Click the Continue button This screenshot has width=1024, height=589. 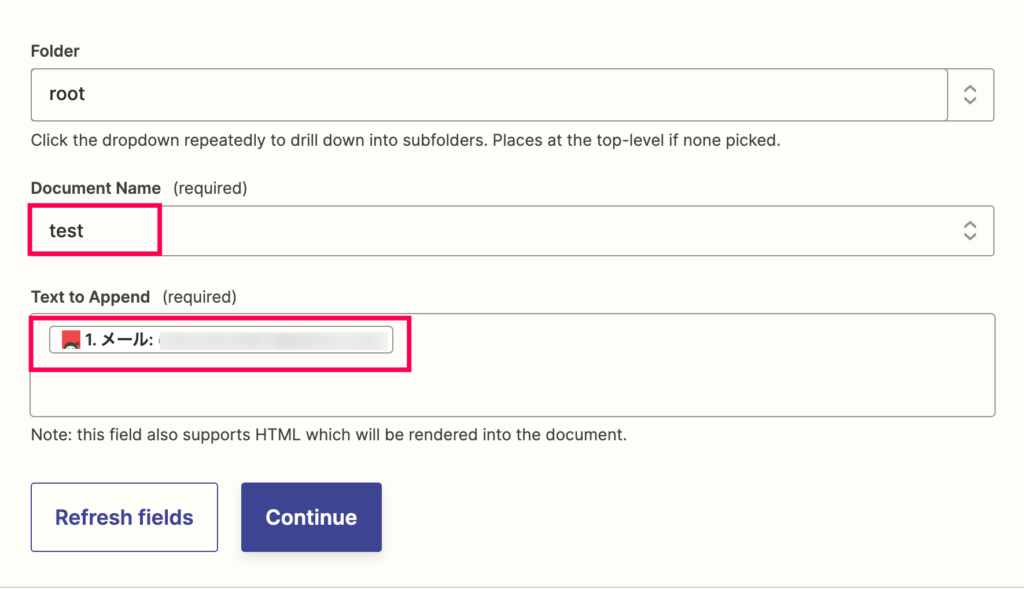click(311, 517)
